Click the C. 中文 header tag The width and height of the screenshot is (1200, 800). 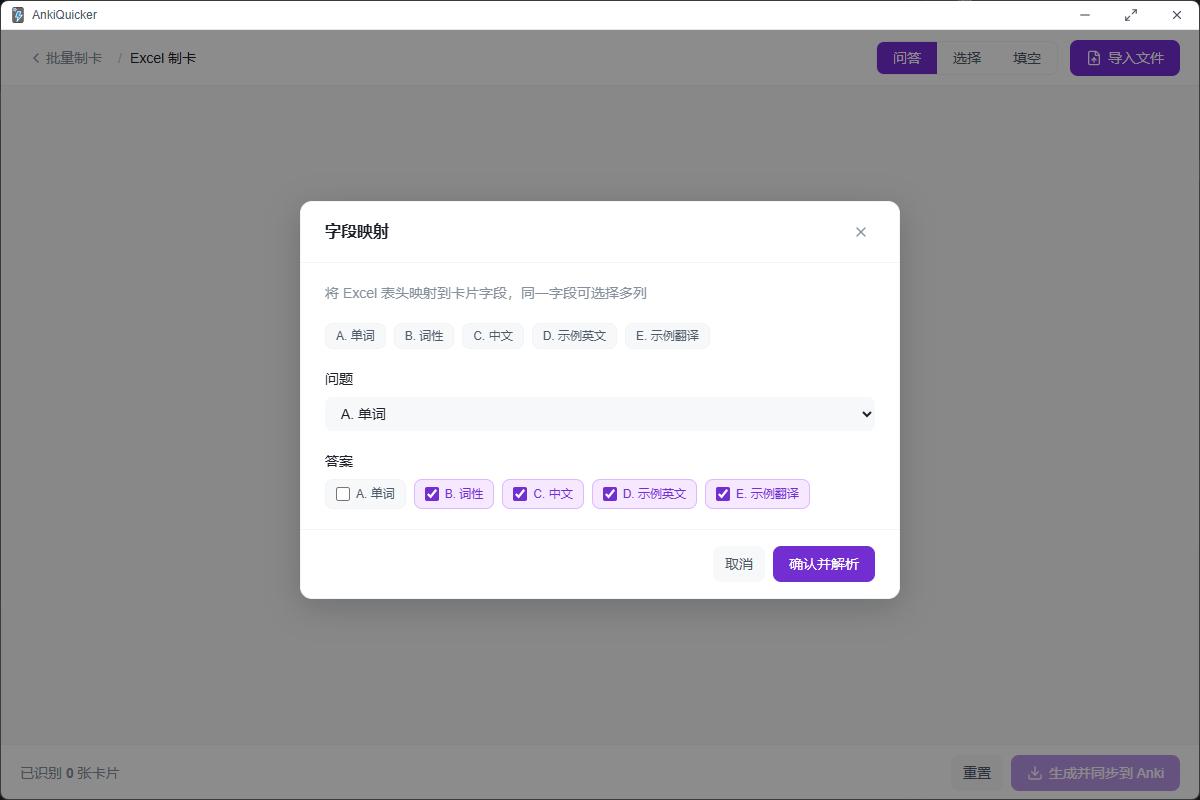click(493, 336)
